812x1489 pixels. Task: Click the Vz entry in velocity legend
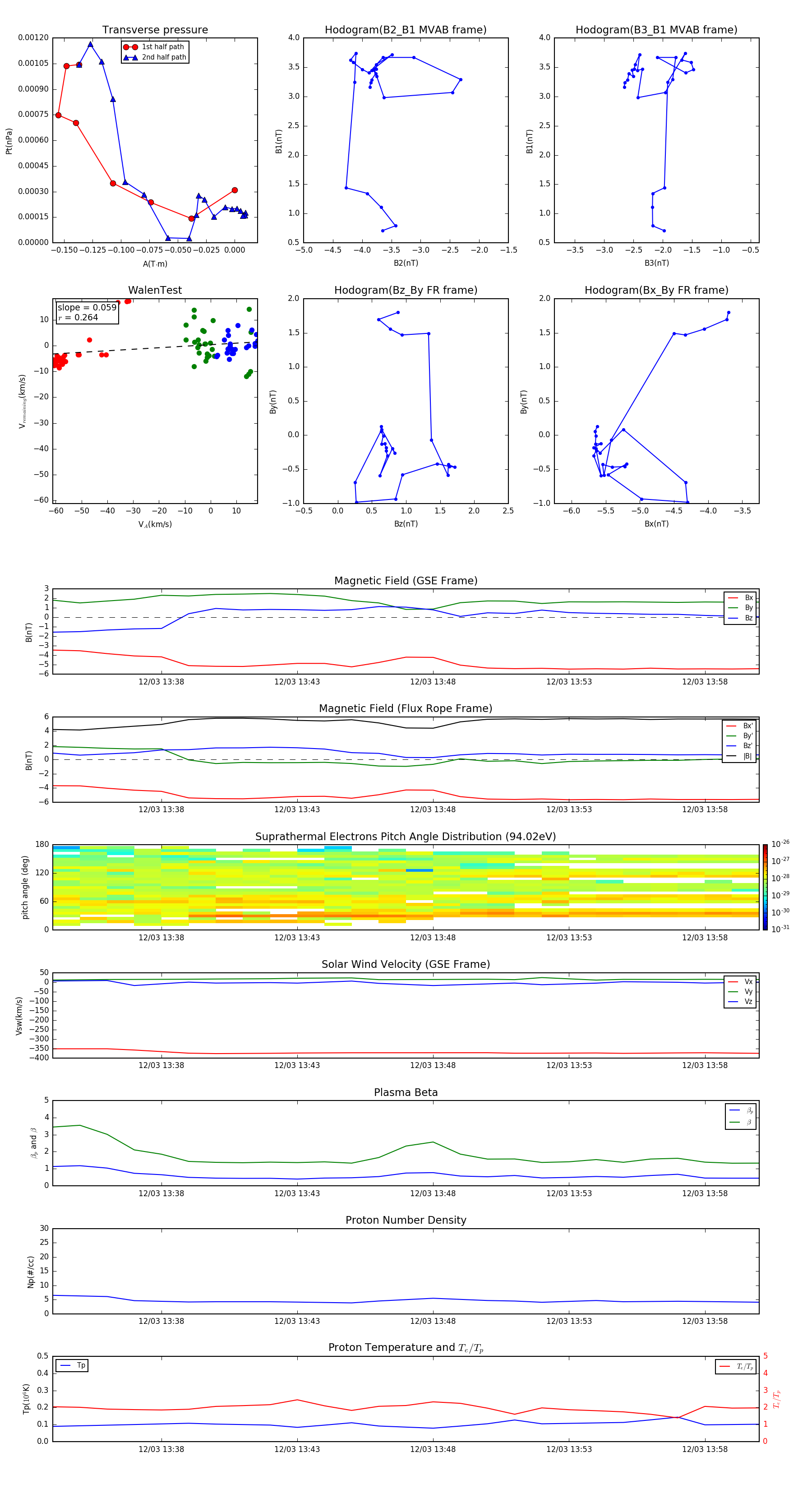coord(740,1002)
